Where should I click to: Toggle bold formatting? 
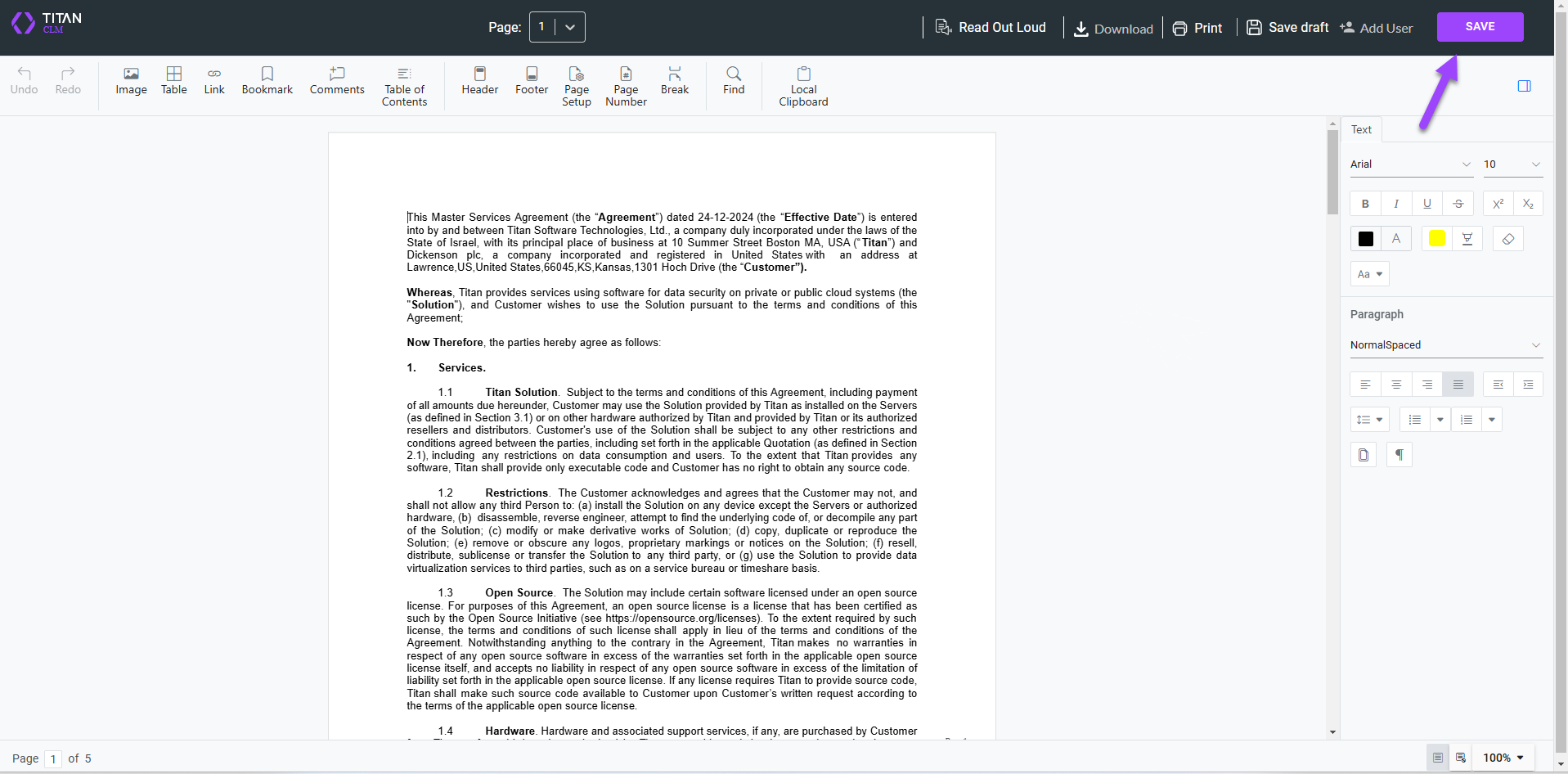click(1364, 203)
